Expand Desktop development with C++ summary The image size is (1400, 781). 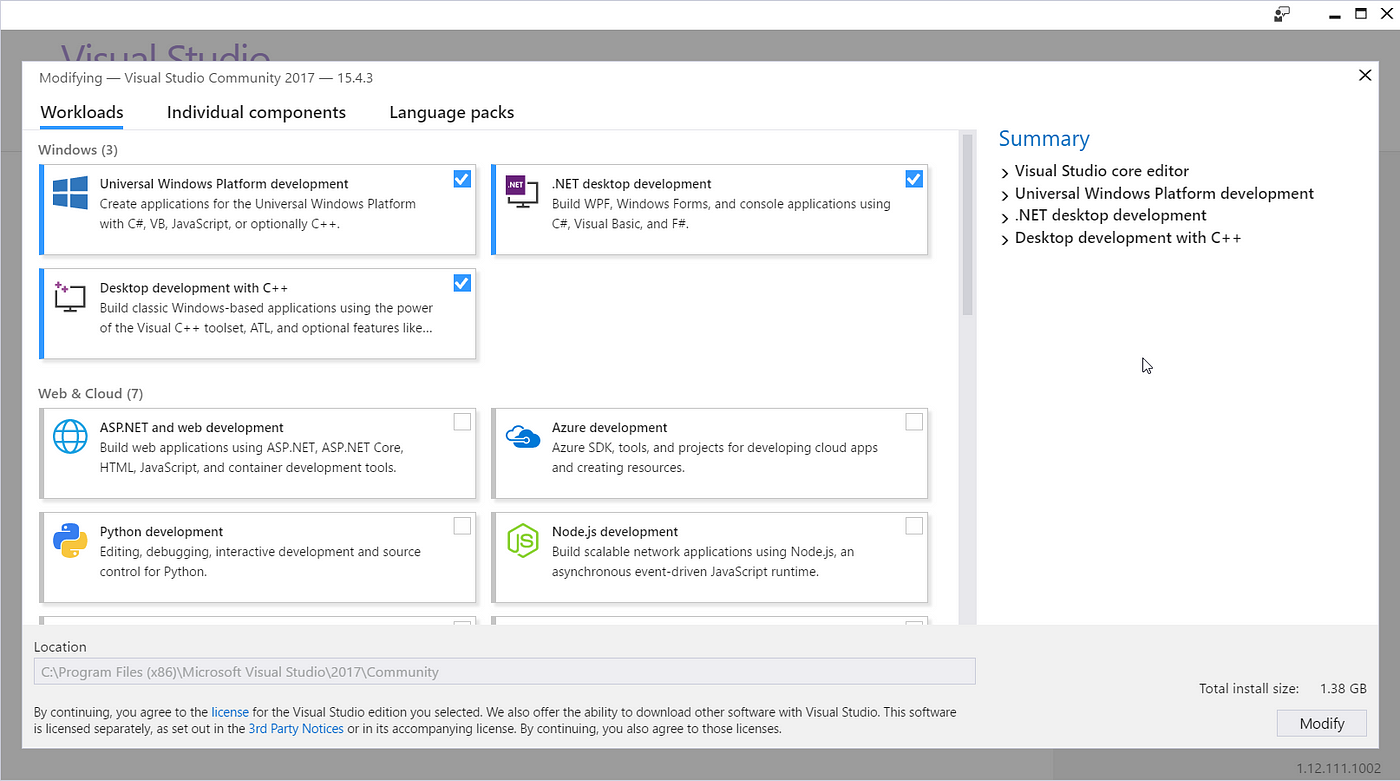1005,239
